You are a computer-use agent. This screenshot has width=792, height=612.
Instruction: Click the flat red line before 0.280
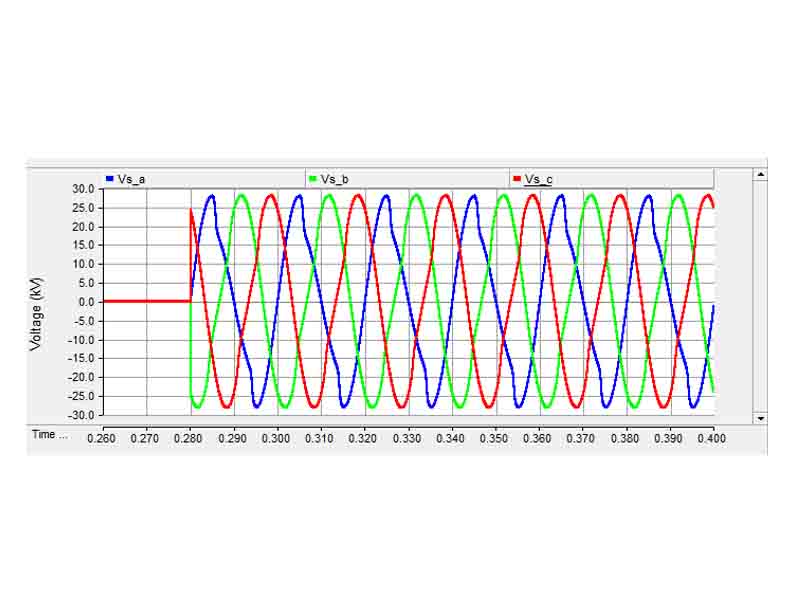point(145,301)
